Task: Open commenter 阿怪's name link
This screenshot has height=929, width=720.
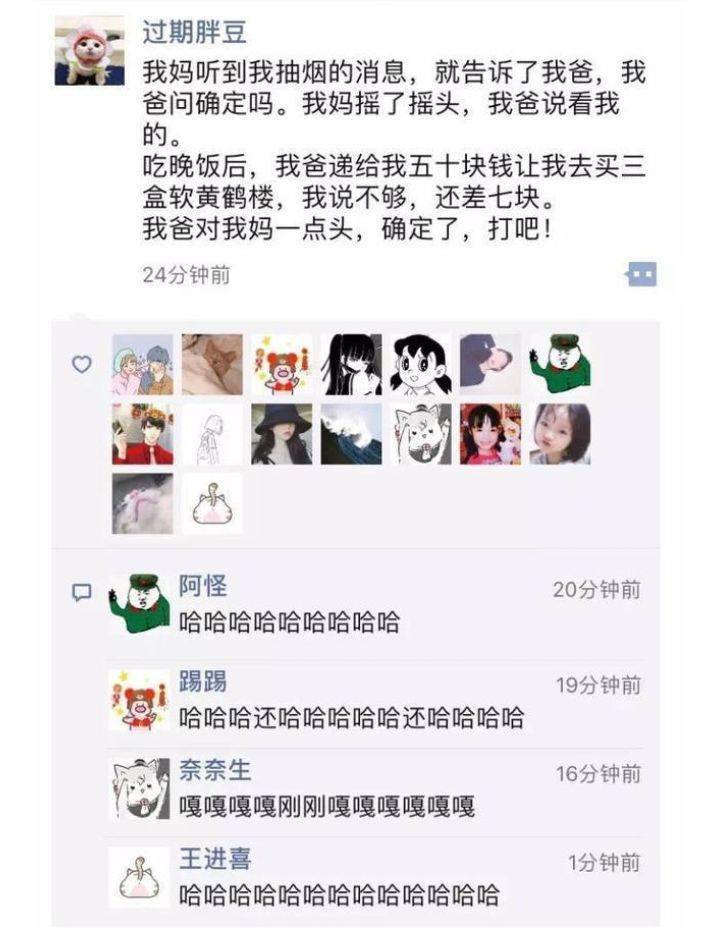Action: (x=203, y=586)
